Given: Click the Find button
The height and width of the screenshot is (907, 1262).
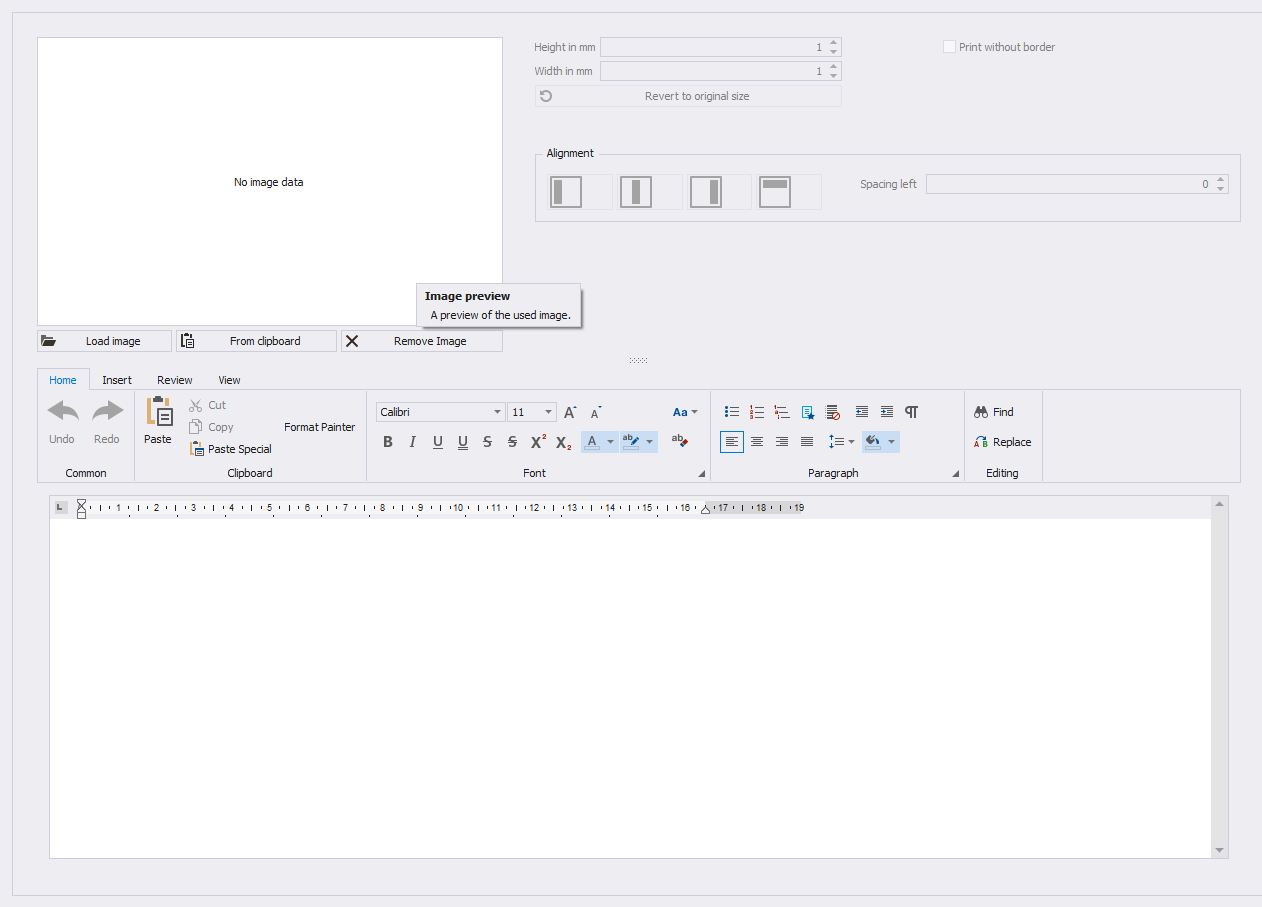Looking at the screenshot, I should pyautogui.click(x=995, y=412).
